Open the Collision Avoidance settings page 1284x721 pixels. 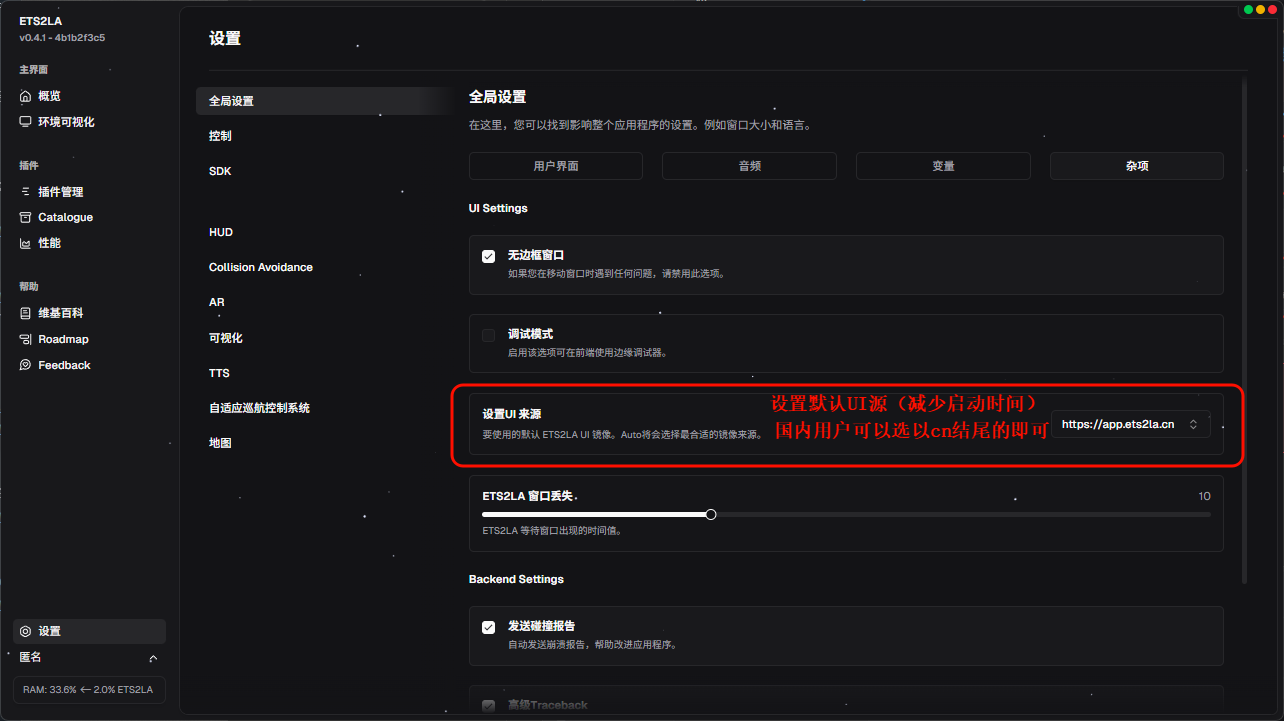tap(261, 267)
